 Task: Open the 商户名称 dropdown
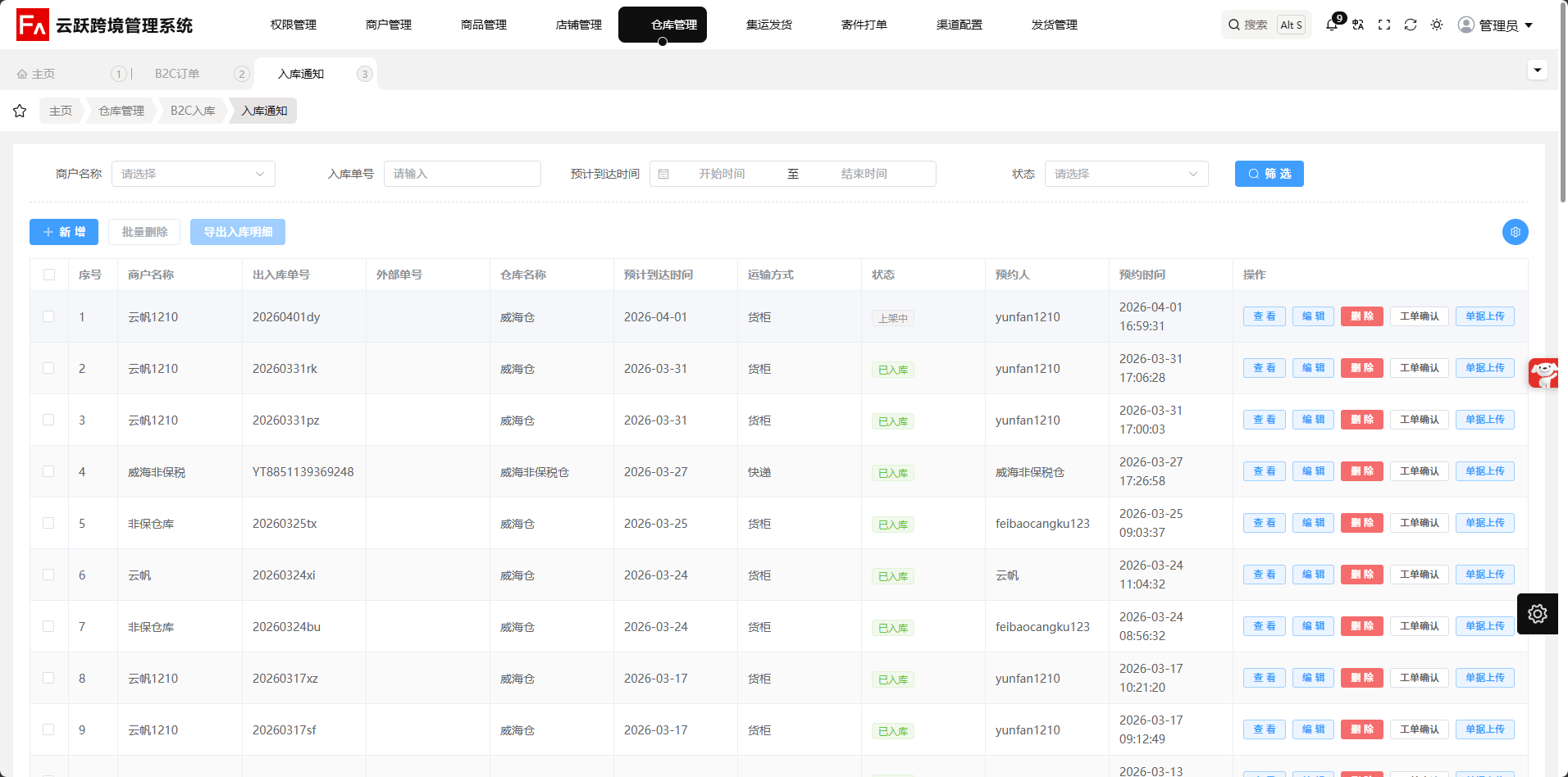(x=194, y=174)
